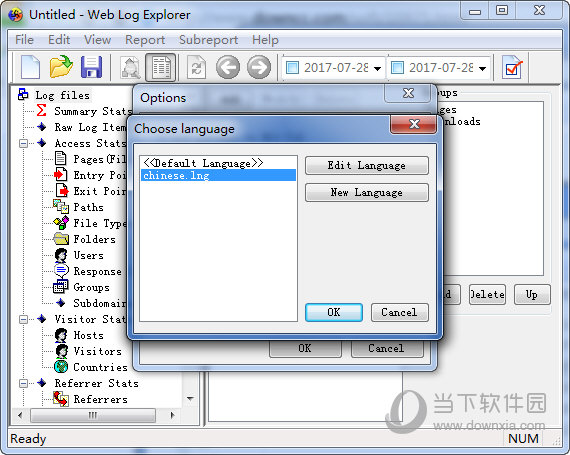
Task: Close the Choose language dialog
Action: click(x=413, y=124)
